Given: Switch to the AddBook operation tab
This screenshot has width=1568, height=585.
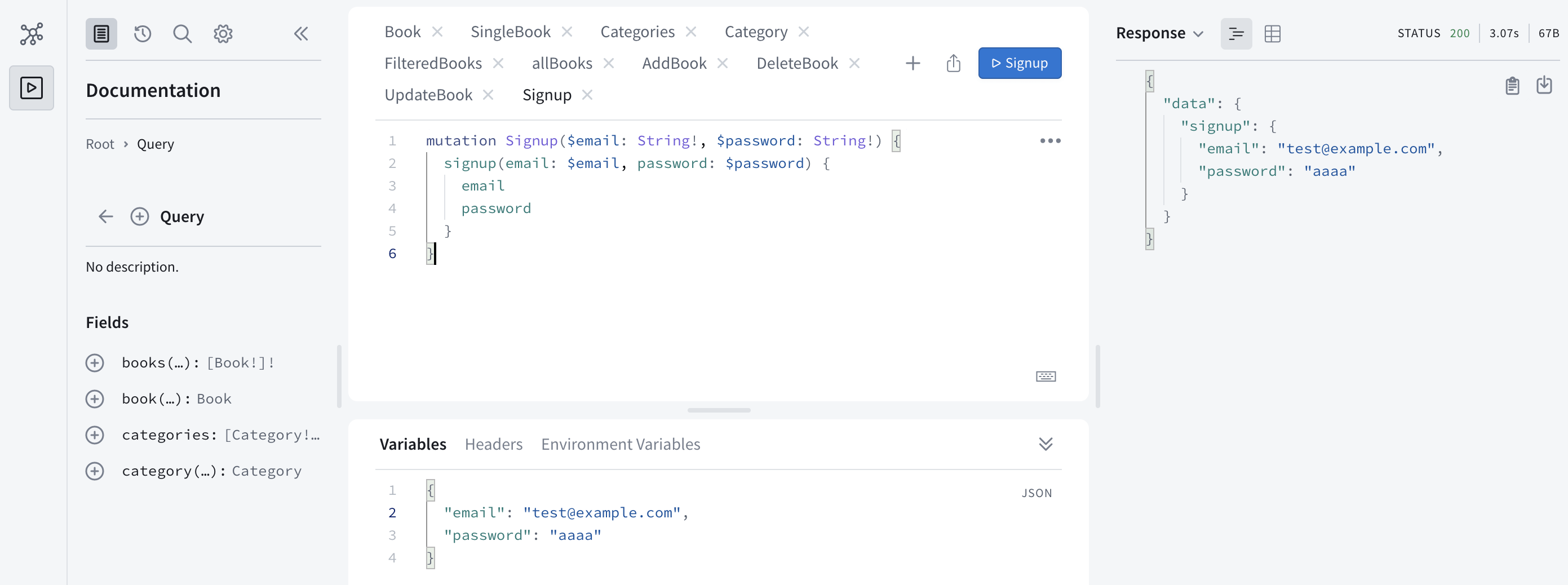Looking at the screenshot, I should (x=674, y=63).
